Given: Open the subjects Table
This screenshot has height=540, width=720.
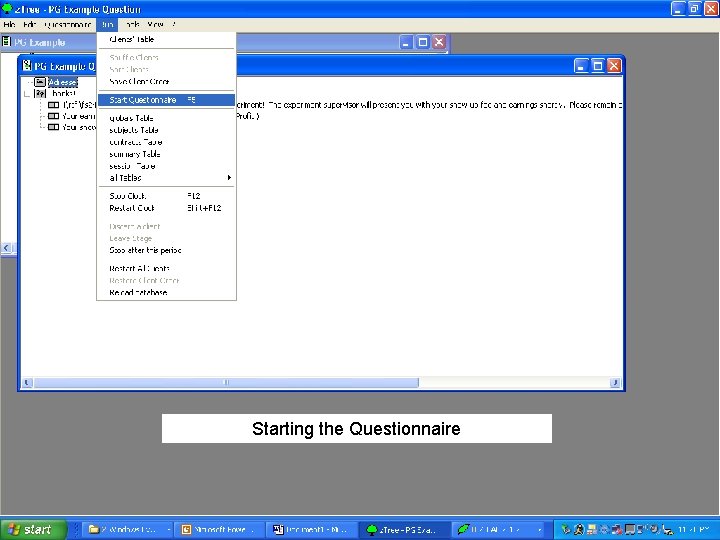Looking at the screenshot, I should coord(166,130).
